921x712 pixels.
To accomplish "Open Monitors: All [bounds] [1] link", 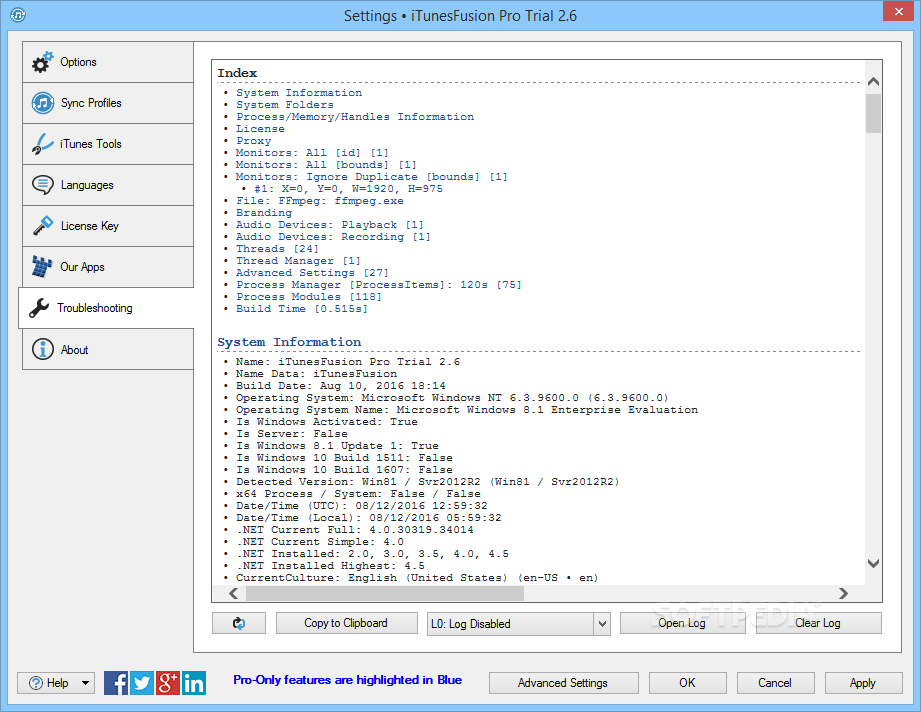I will coord(326,165).
